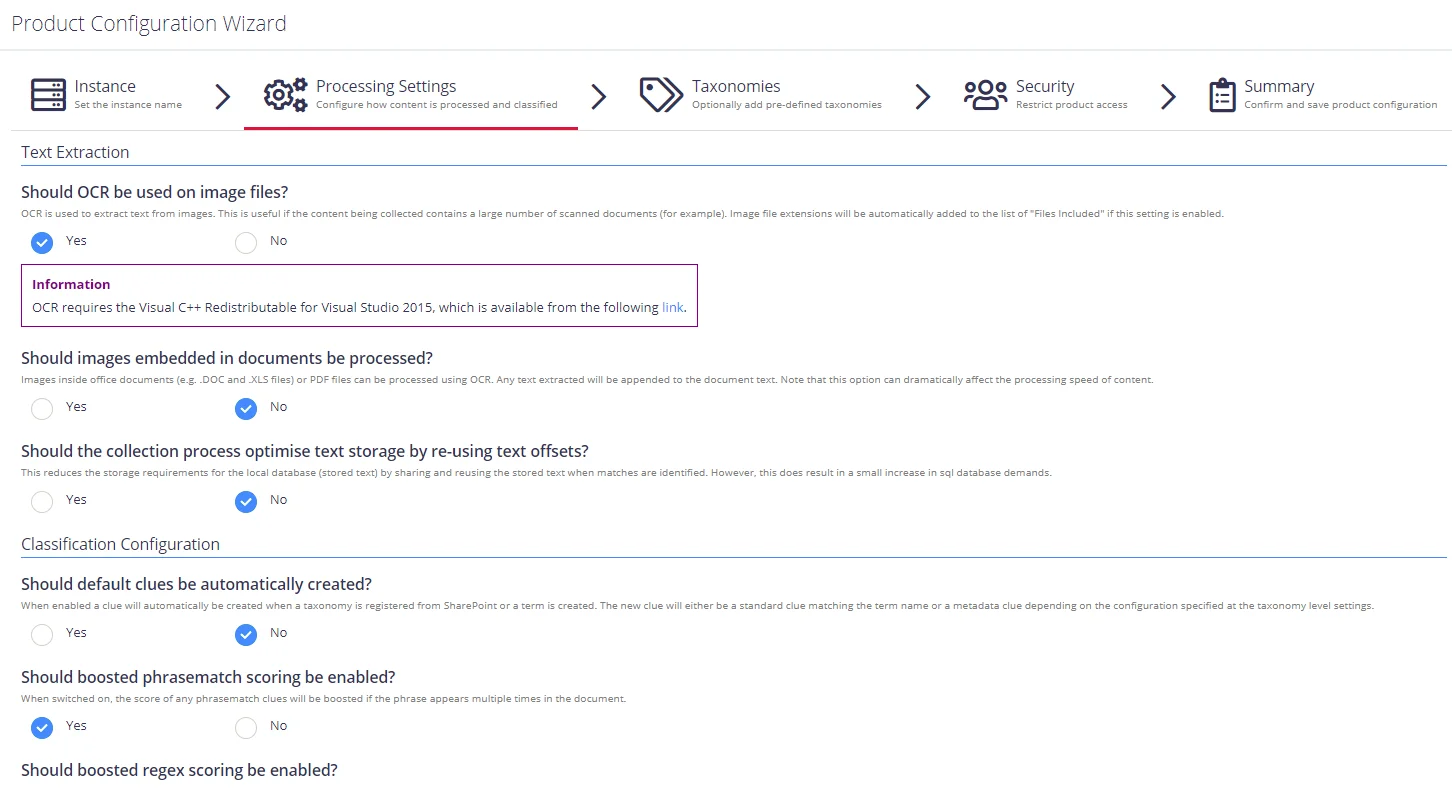
Task: Select Yes for OCR on image files
Action: tap(42, 242)
